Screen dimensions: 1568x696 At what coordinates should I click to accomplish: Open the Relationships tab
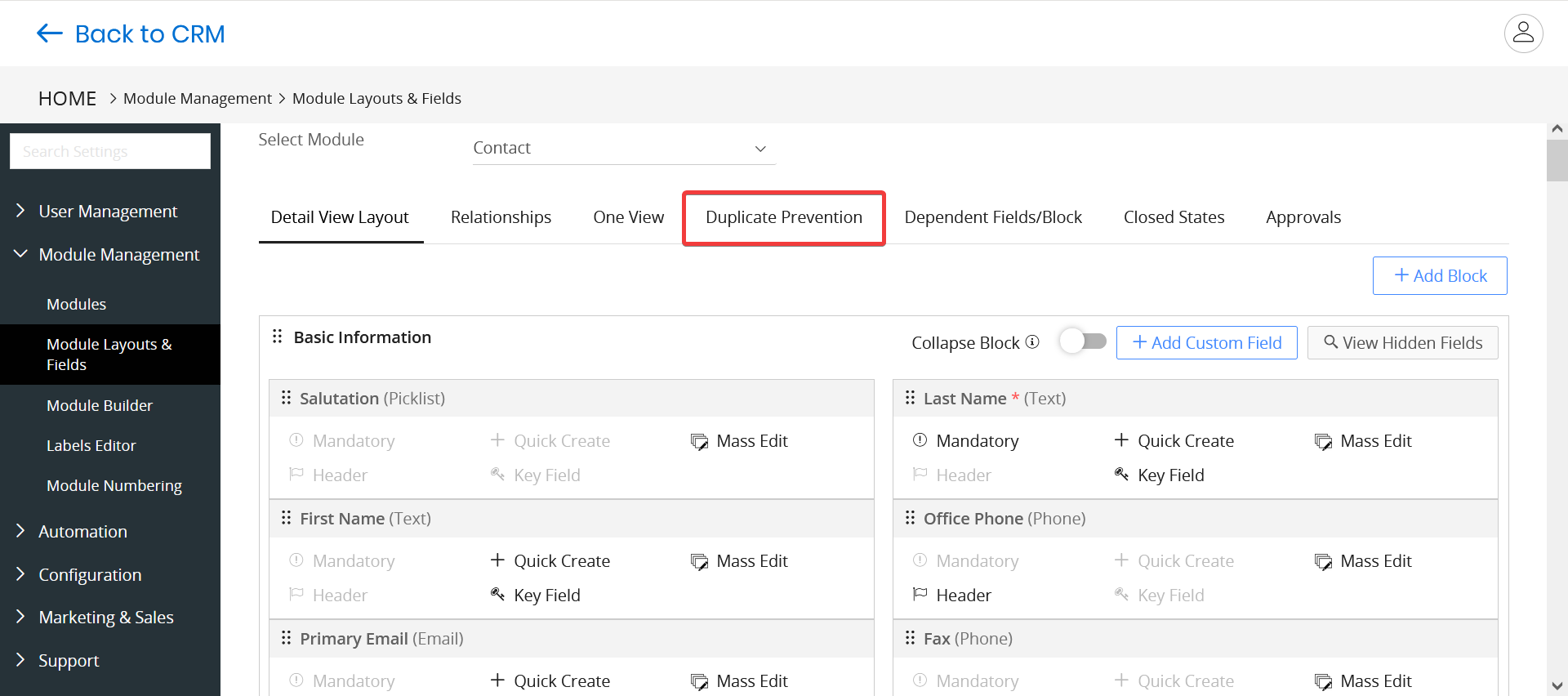[501, 217]
